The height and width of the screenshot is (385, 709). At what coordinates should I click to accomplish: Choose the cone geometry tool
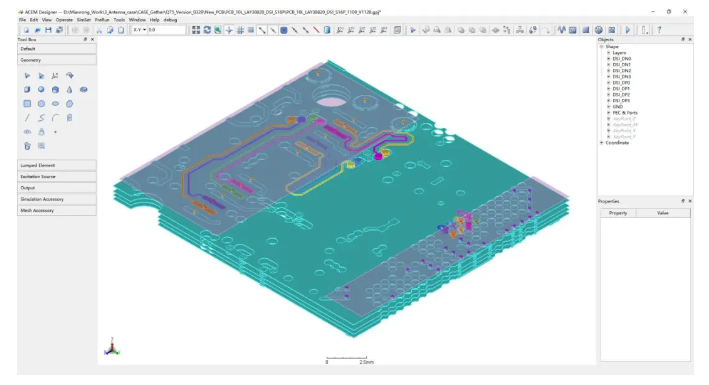[x=69, y=90]
